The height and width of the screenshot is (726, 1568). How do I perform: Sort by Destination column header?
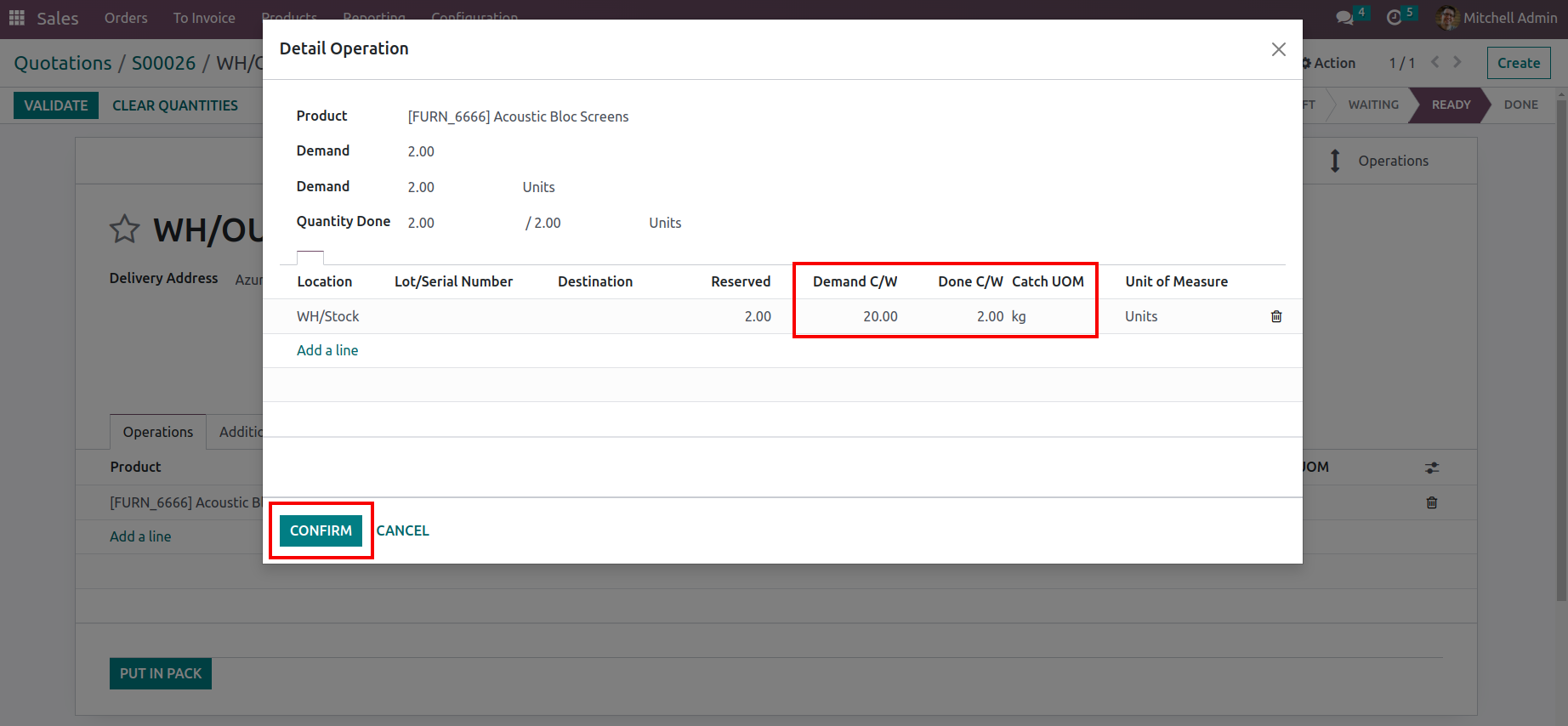(595, 281)
